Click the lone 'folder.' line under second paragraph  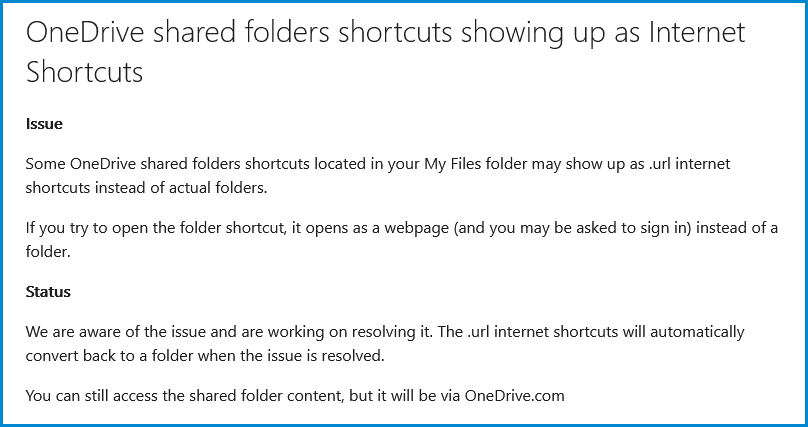pyautogui.click(x=48, y=252)
